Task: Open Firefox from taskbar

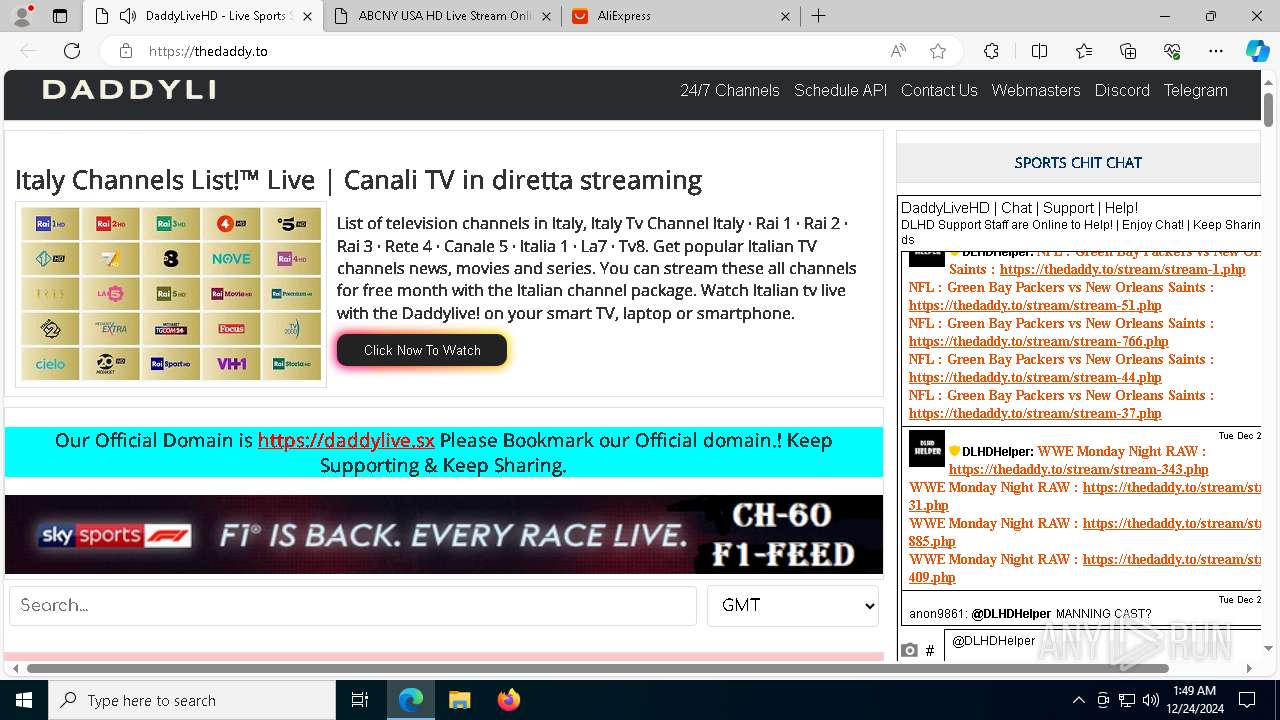Action: pyautogui.click(x=509, y=700)
